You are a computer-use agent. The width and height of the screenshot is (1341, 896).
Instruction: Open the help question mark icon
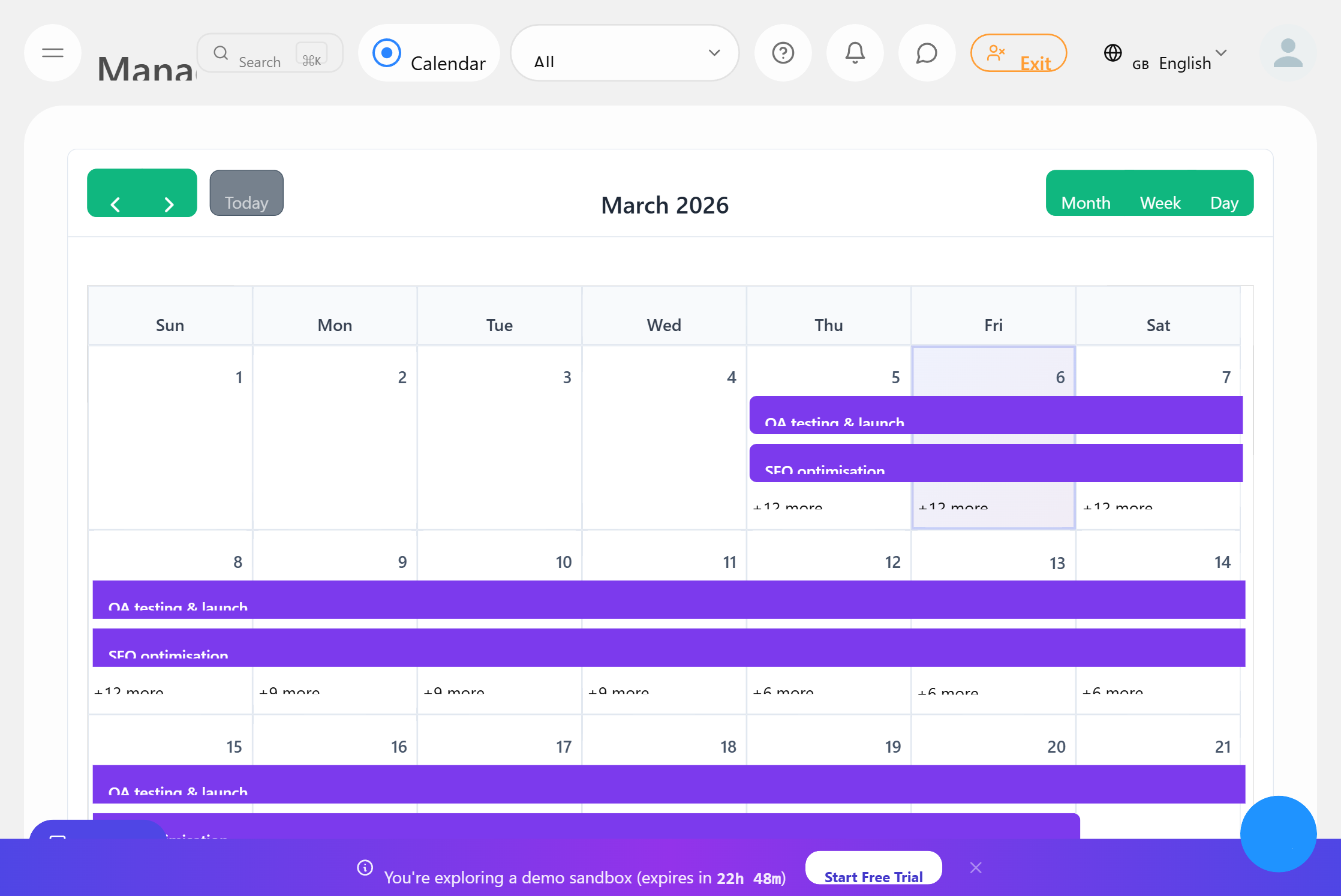tap(783, 53)
